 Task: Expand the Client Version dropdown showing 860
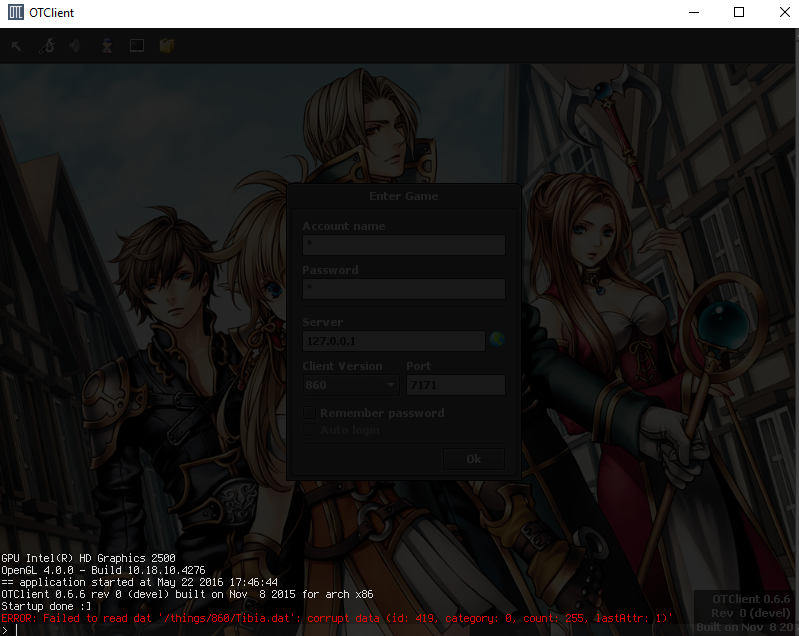351,385
